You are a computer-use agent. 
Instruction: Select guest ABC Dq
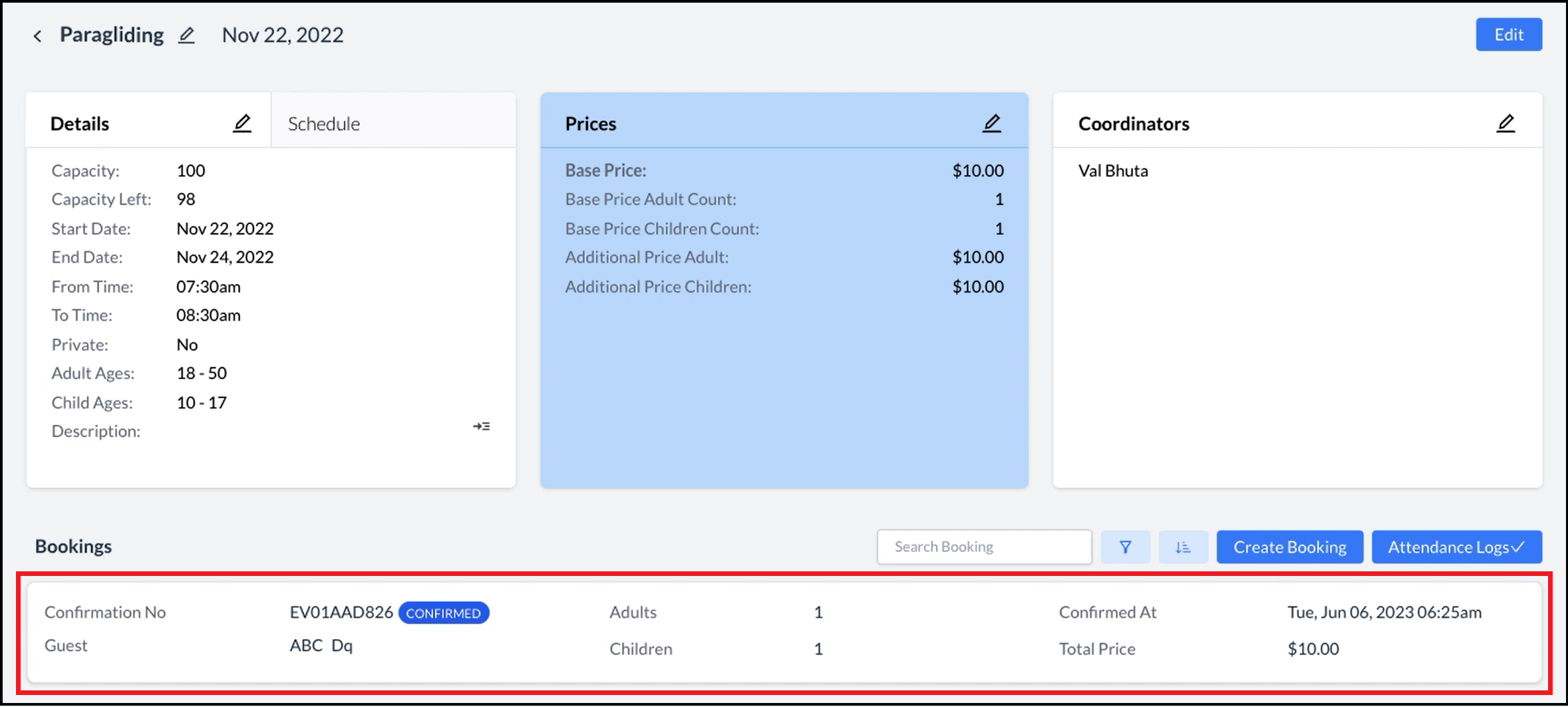tap(320, 645)
